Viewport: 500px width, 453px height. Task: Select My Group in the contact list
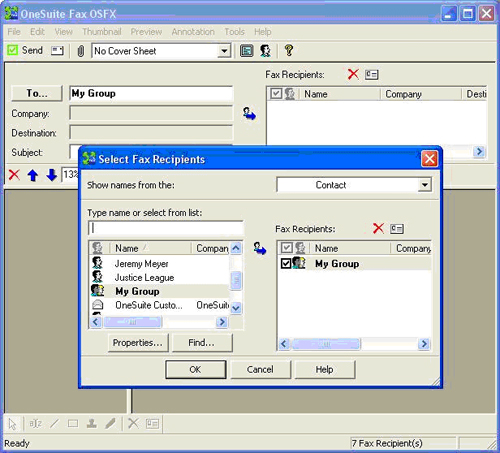pyautogui.click(x=159, y=291)
